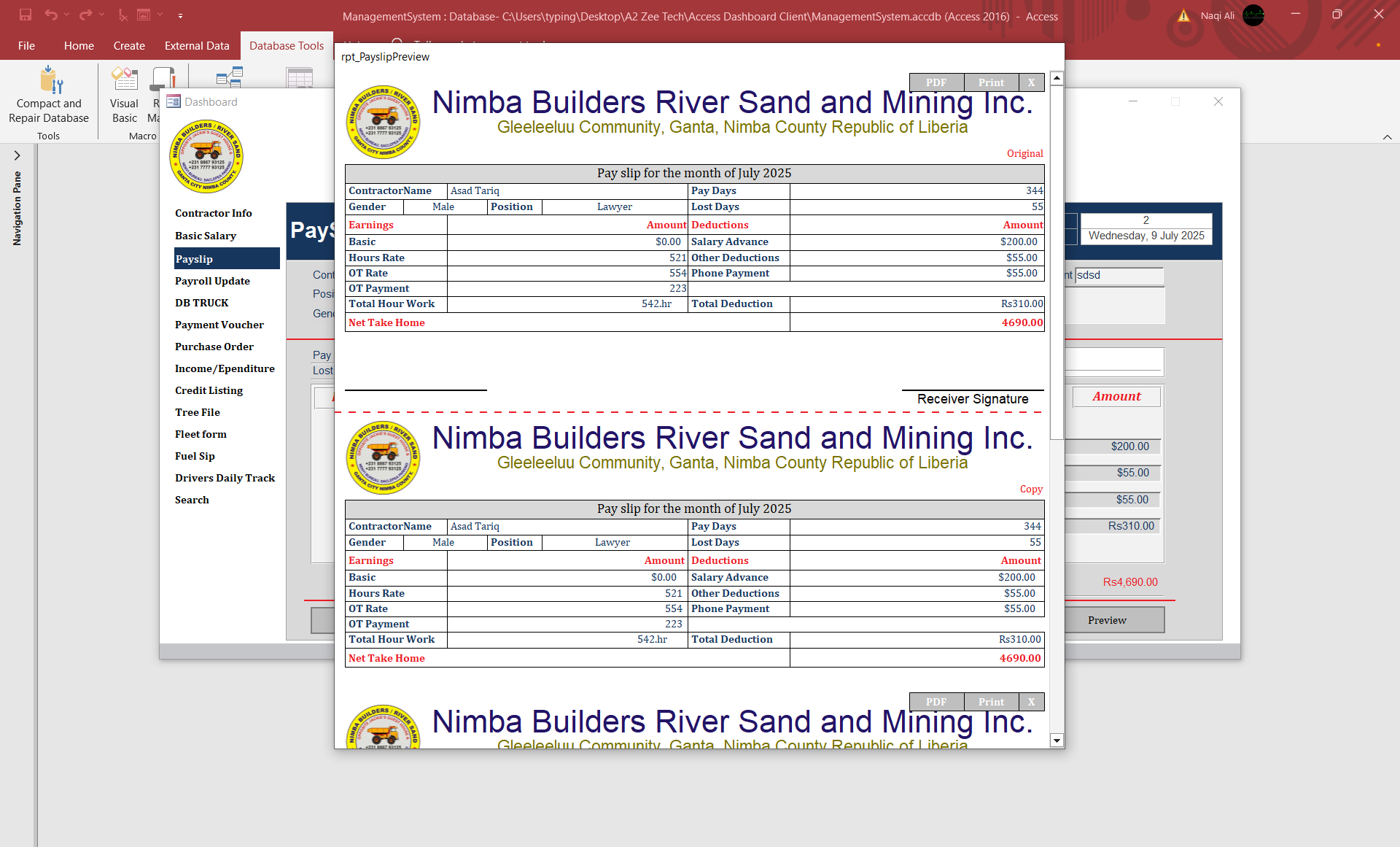The height and width of the screenshot is (847, 1400).
Task: Click the Save icon in Quick Access
Action: coord(26,15)
